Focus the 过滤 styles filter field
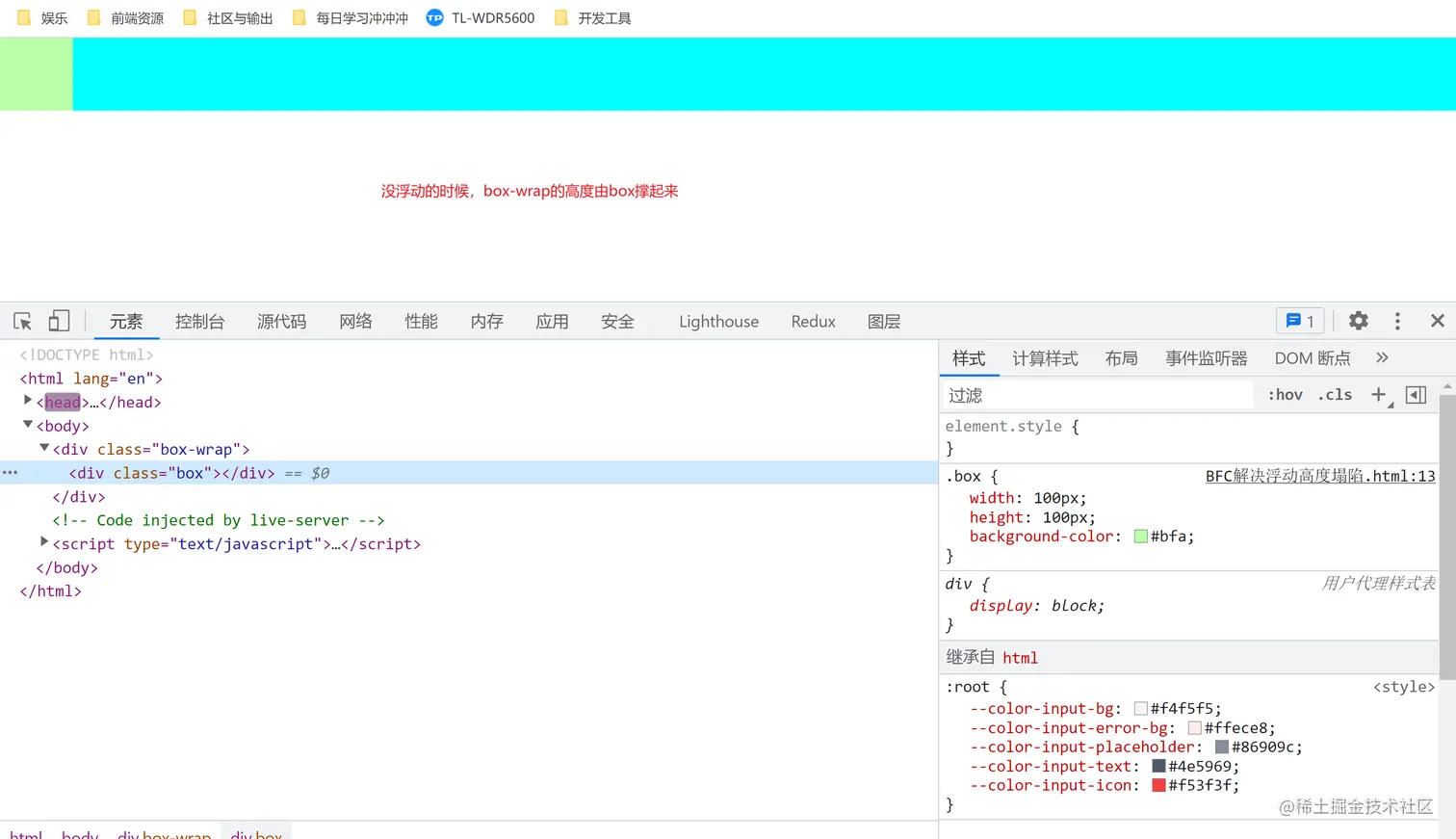Screen dimensions: 1456x839 point(1098,395)
